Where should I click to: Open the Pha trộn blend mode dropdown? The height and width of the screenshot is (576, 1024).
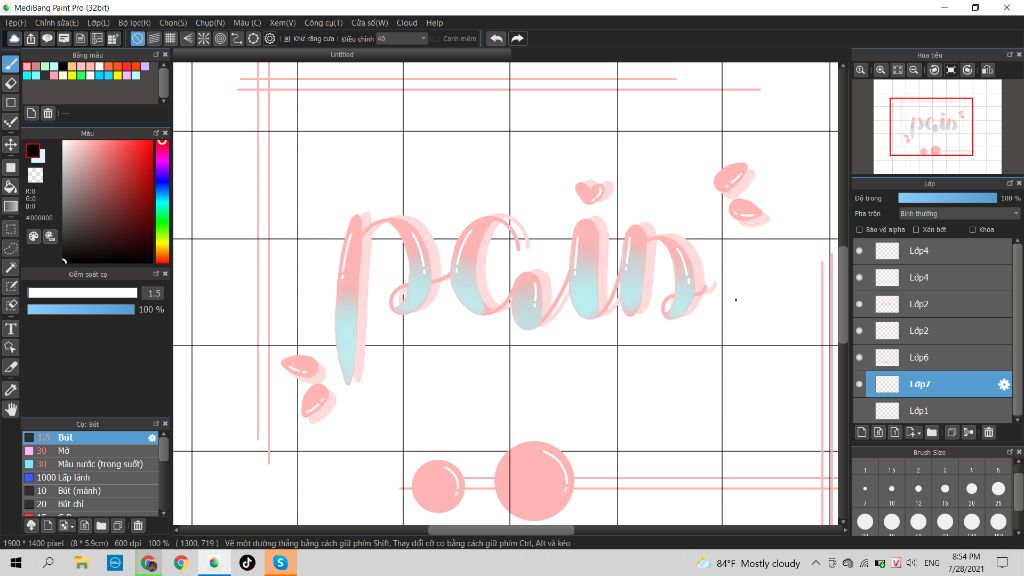[x=959, y=214]
